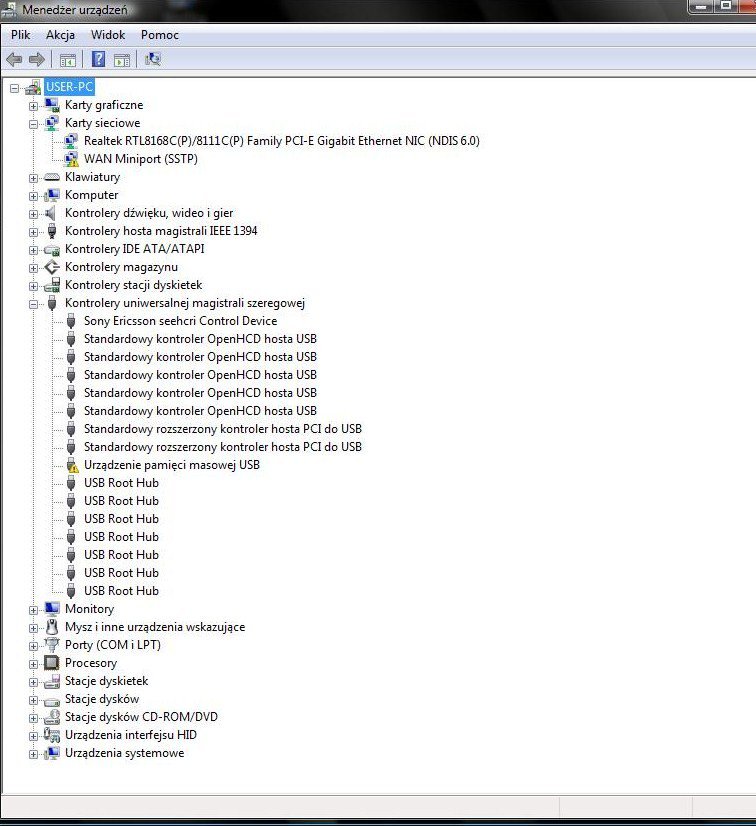Click the Karty graficzne display adapter icon
Viewport: 756px width, 826px height.
click(52, 105)
